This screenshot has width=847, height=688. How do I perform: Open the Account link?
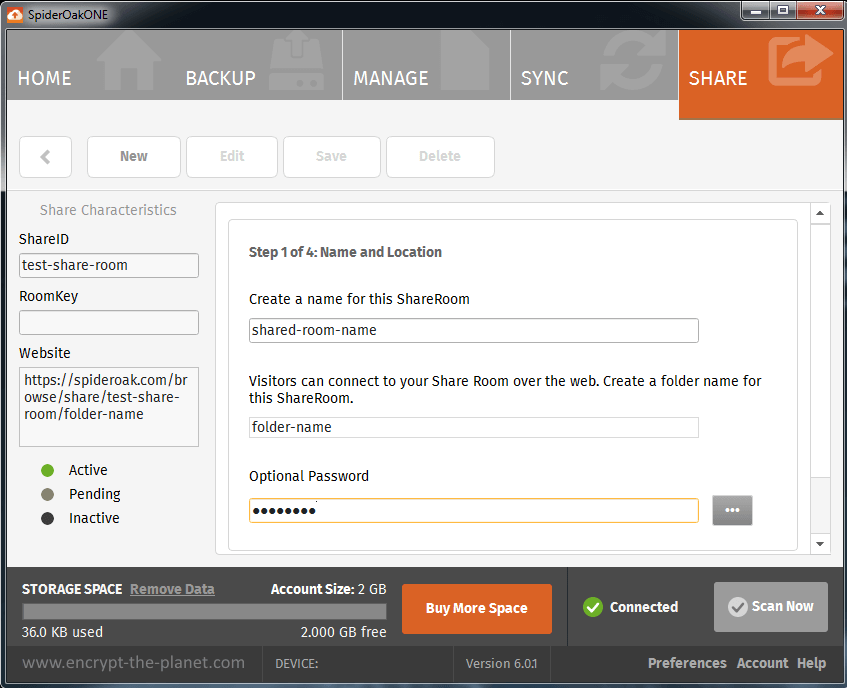click(x=762, y=663)
